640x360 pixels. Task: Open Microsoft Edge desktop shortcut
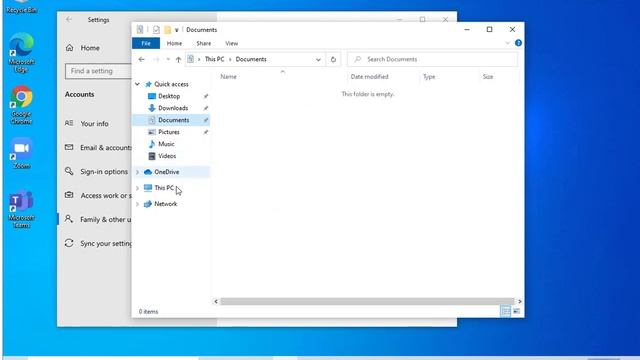(x=21, y=53)
